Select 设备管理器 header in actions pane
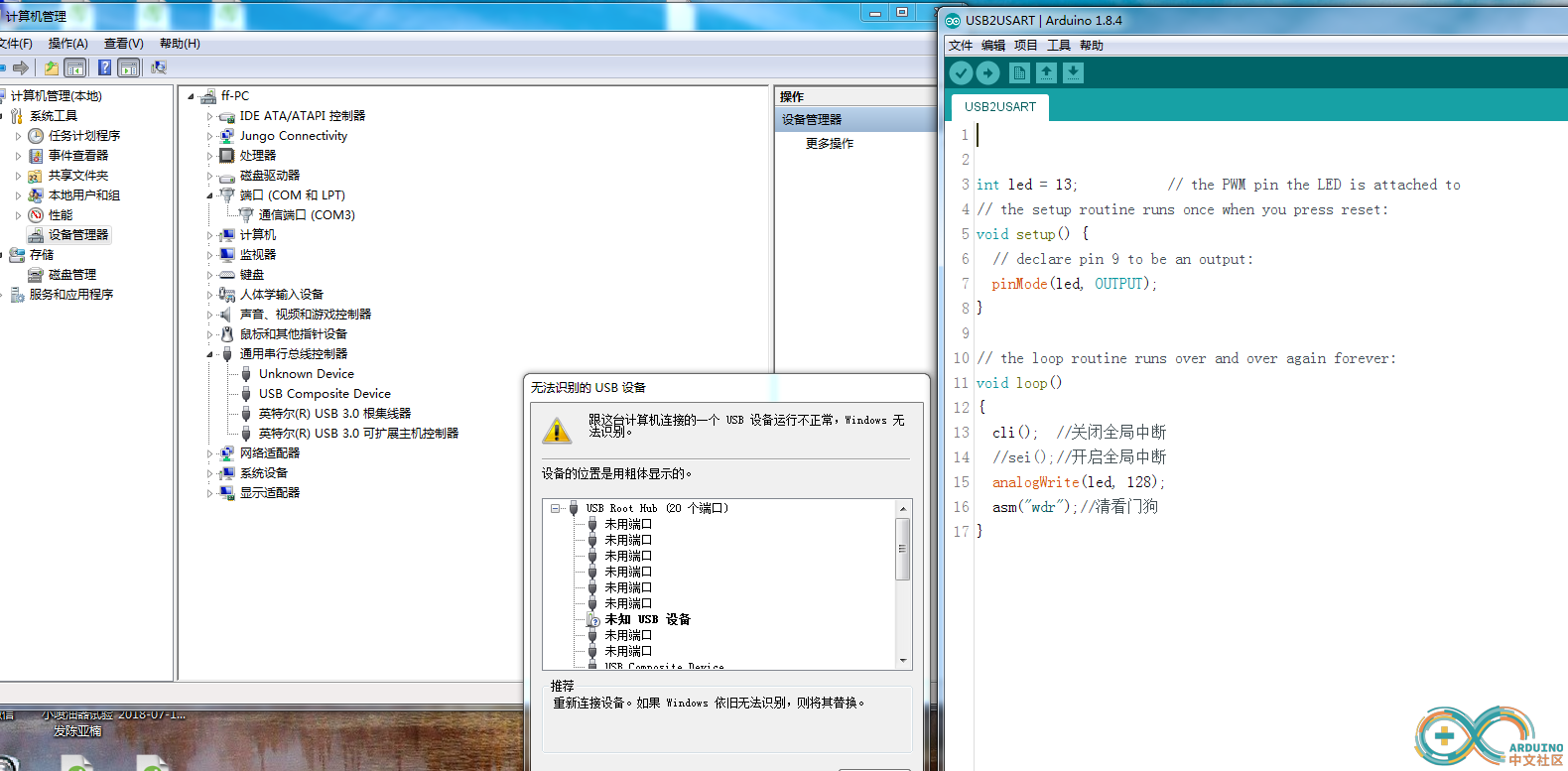This screenshot has height=771, width=1568. click(x=856, y=120)
